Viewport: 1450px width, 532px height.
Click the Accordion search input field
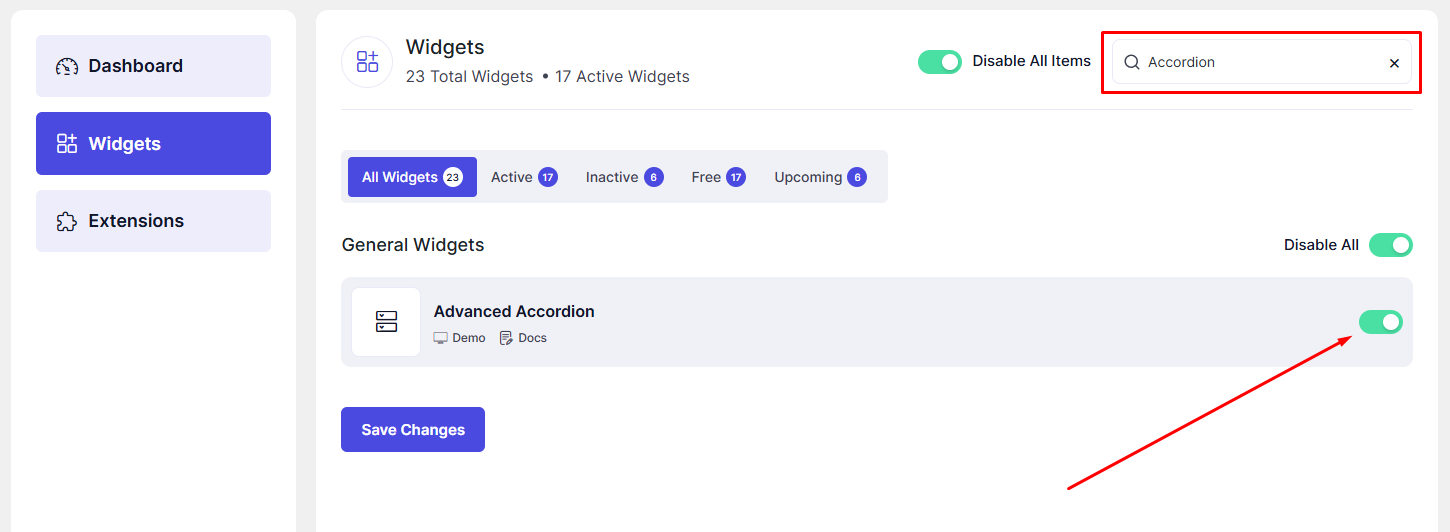pos(1260,62)
